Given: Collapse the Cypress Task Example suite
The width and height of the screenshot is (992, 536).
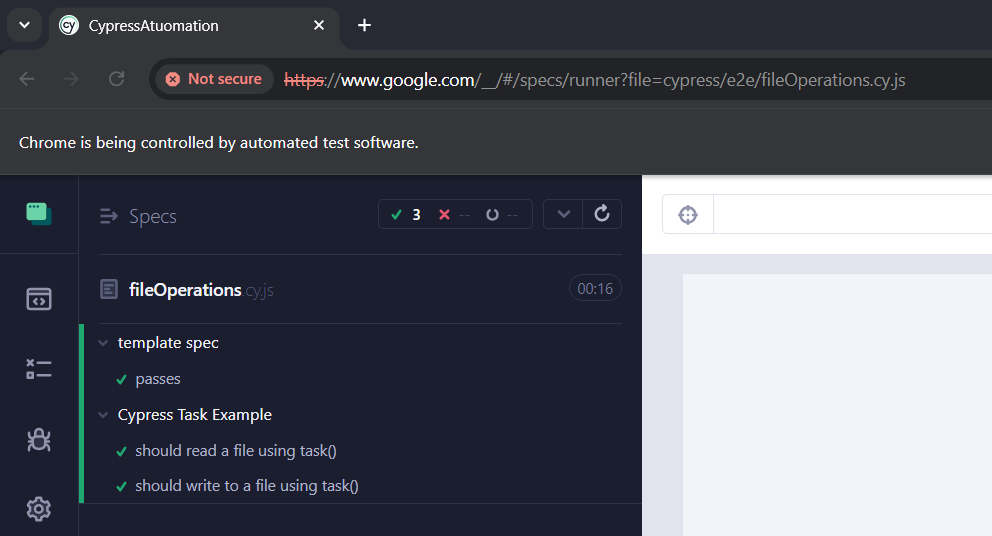Looking at the screenshot, I should click(103, 415).
